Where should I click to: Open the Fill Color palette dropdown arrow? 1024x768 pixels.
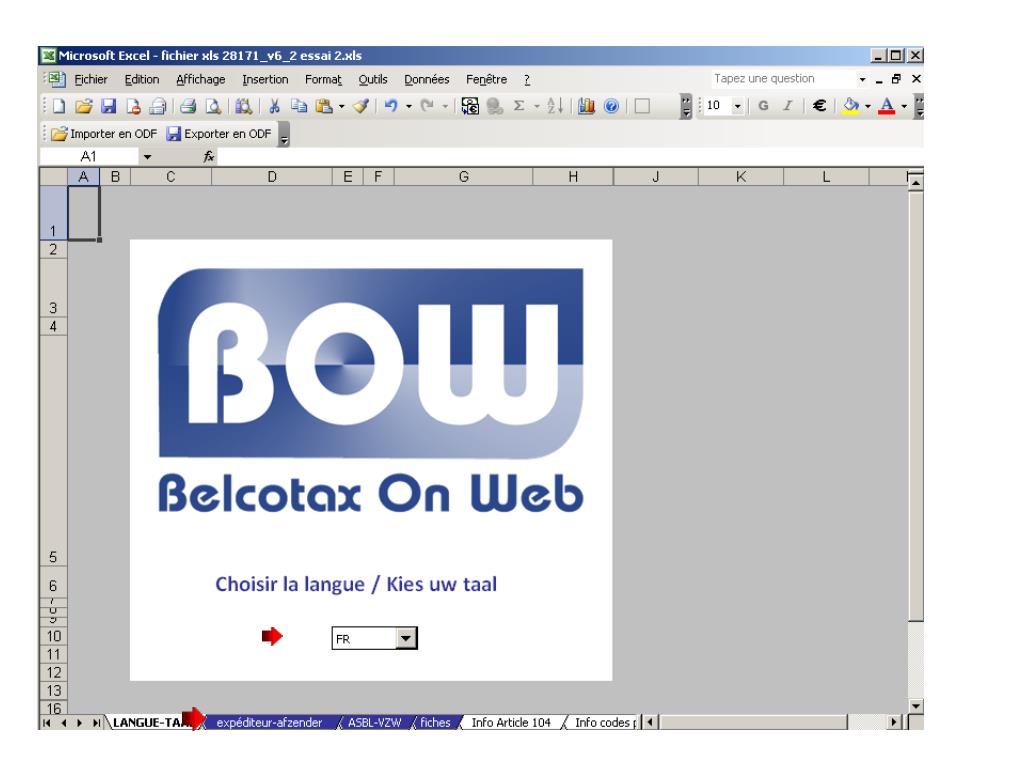click(x=868, y=106)
